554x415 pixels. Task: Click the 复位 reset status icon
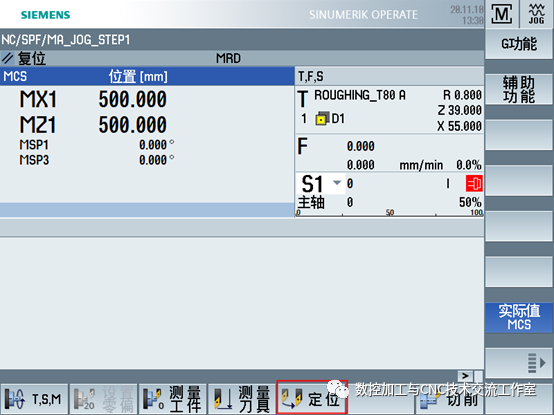[7, 58]
